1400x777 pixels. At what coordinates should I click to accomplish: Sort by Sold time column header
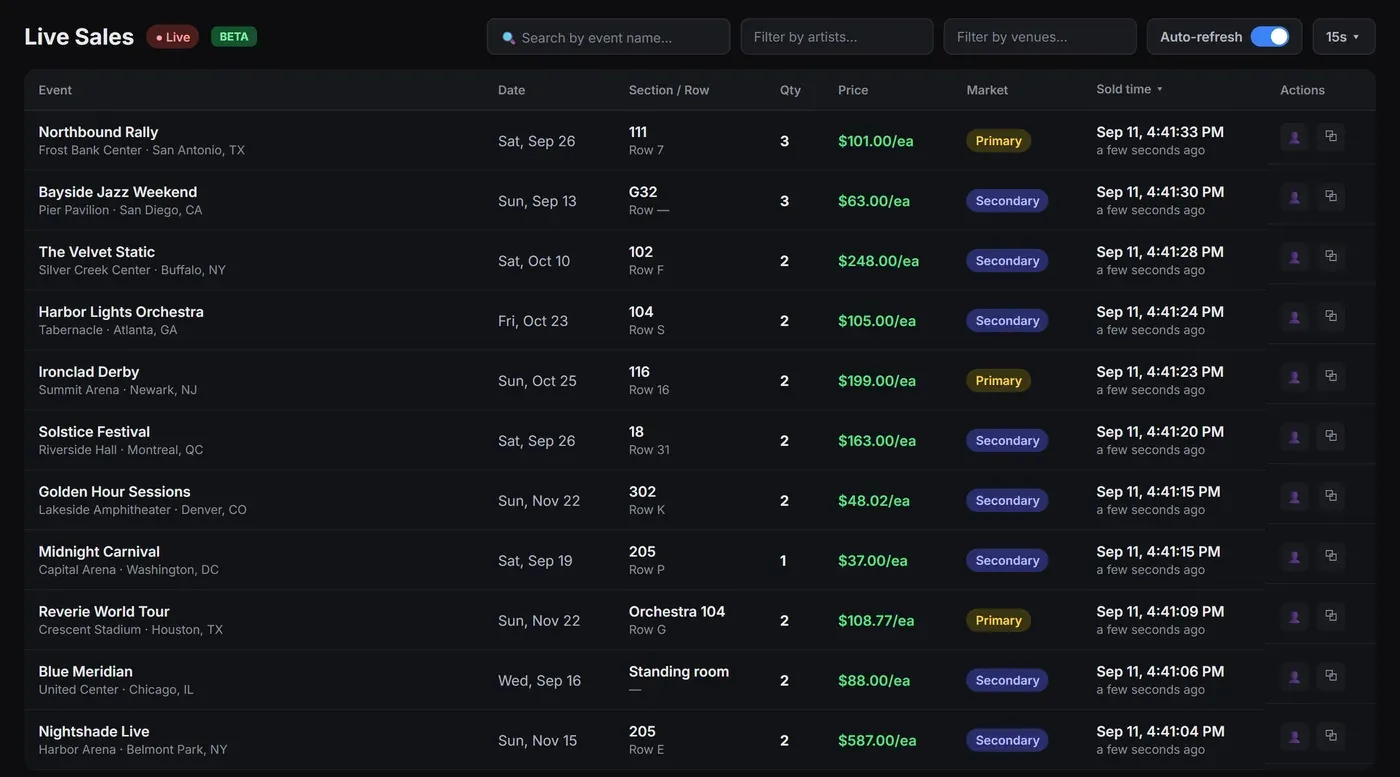[x=1129, y=89]
